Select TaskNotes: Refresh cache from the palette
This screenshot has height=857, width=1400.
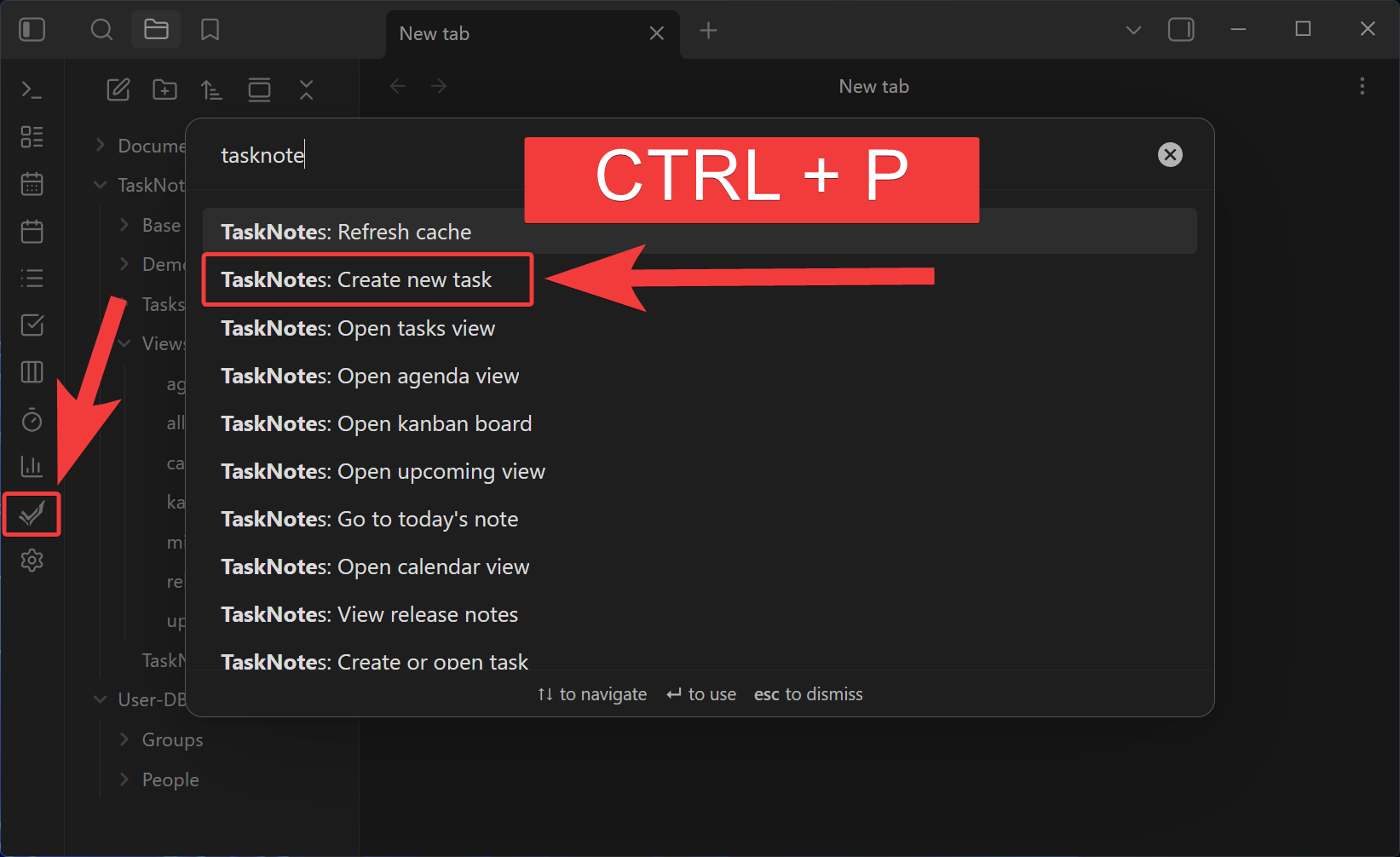pos(346,231)
